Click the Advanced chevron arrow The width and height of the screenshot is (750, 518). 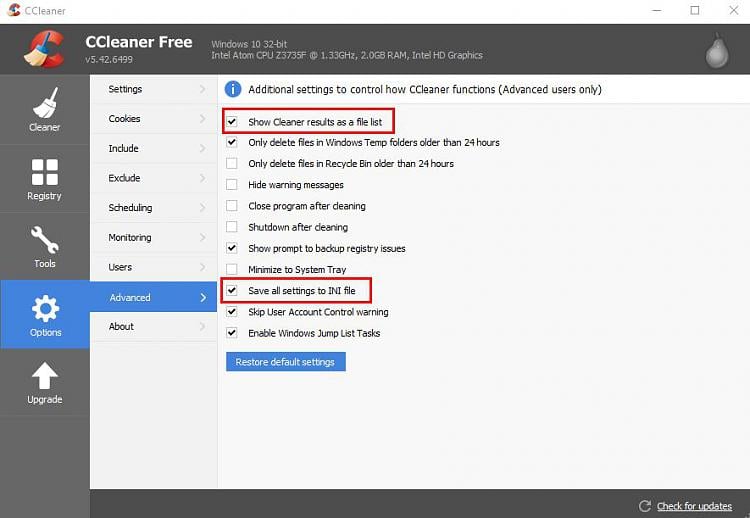tap(203, 298)
